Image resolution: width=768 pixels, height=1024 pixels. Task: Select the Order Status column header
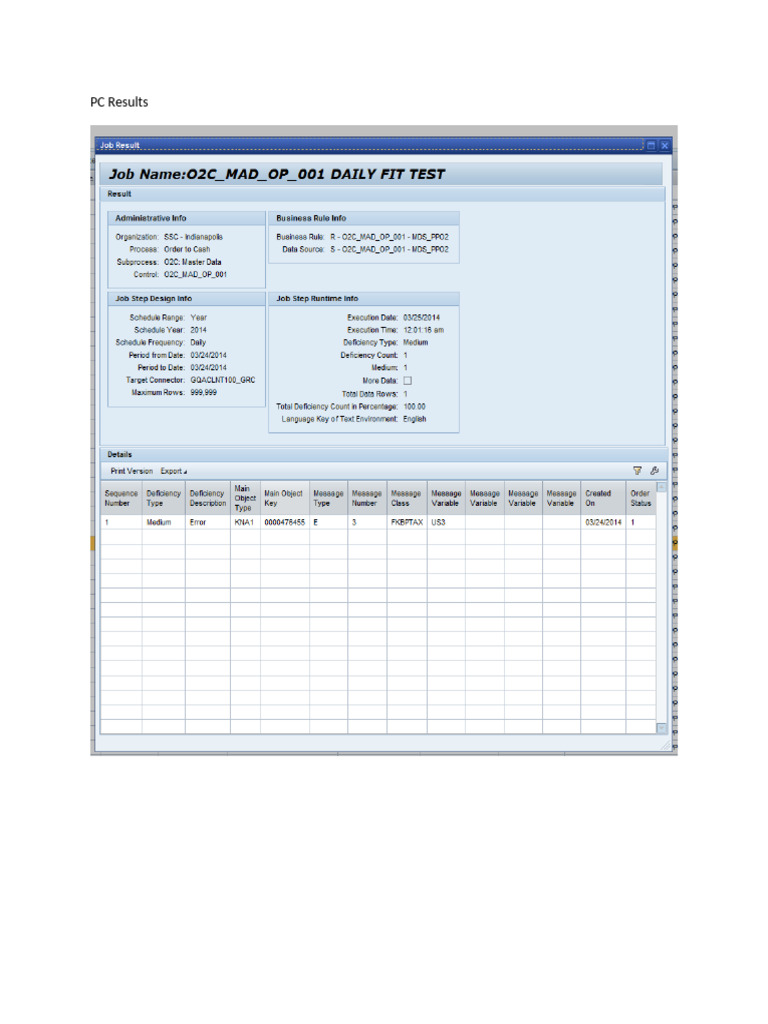point(641,498)
